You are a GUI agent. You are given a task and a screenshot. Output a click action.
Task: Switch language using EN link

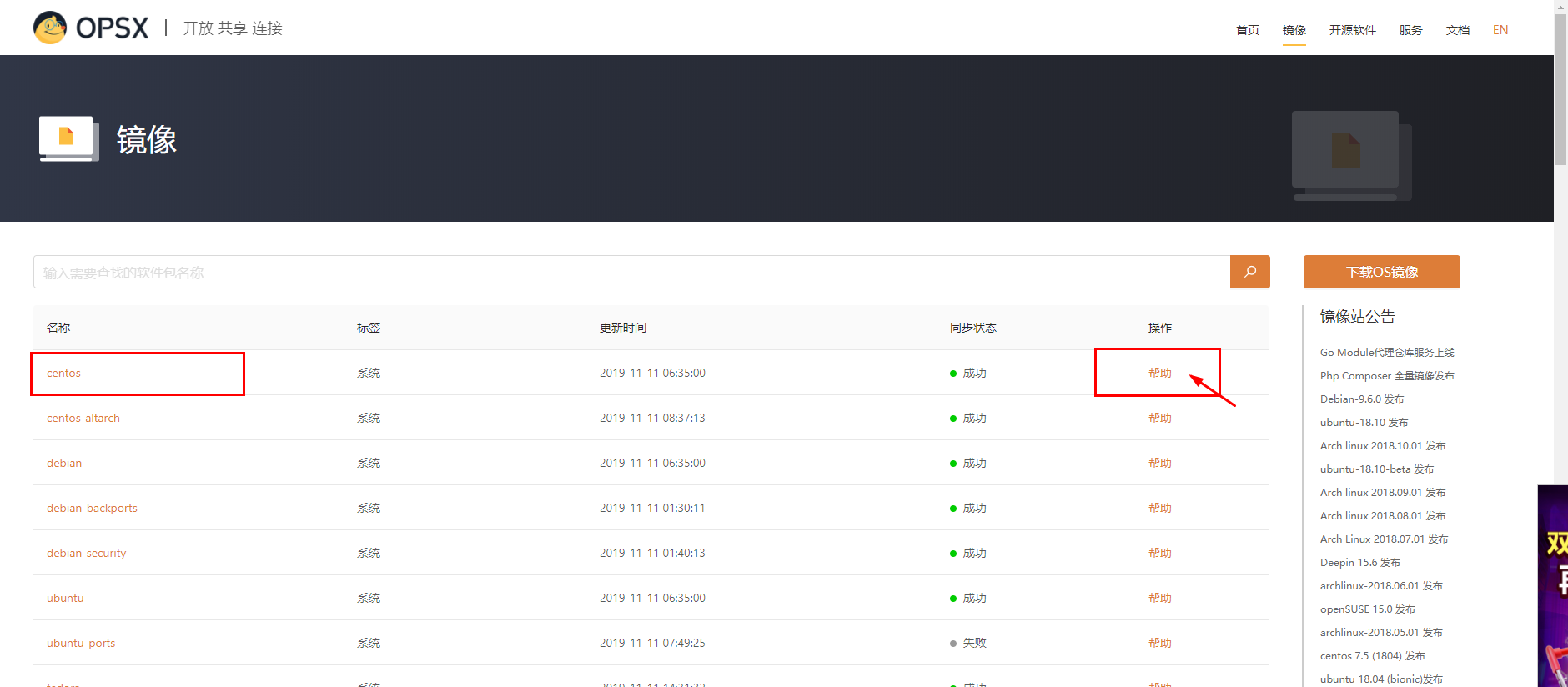pos(1500,30)
